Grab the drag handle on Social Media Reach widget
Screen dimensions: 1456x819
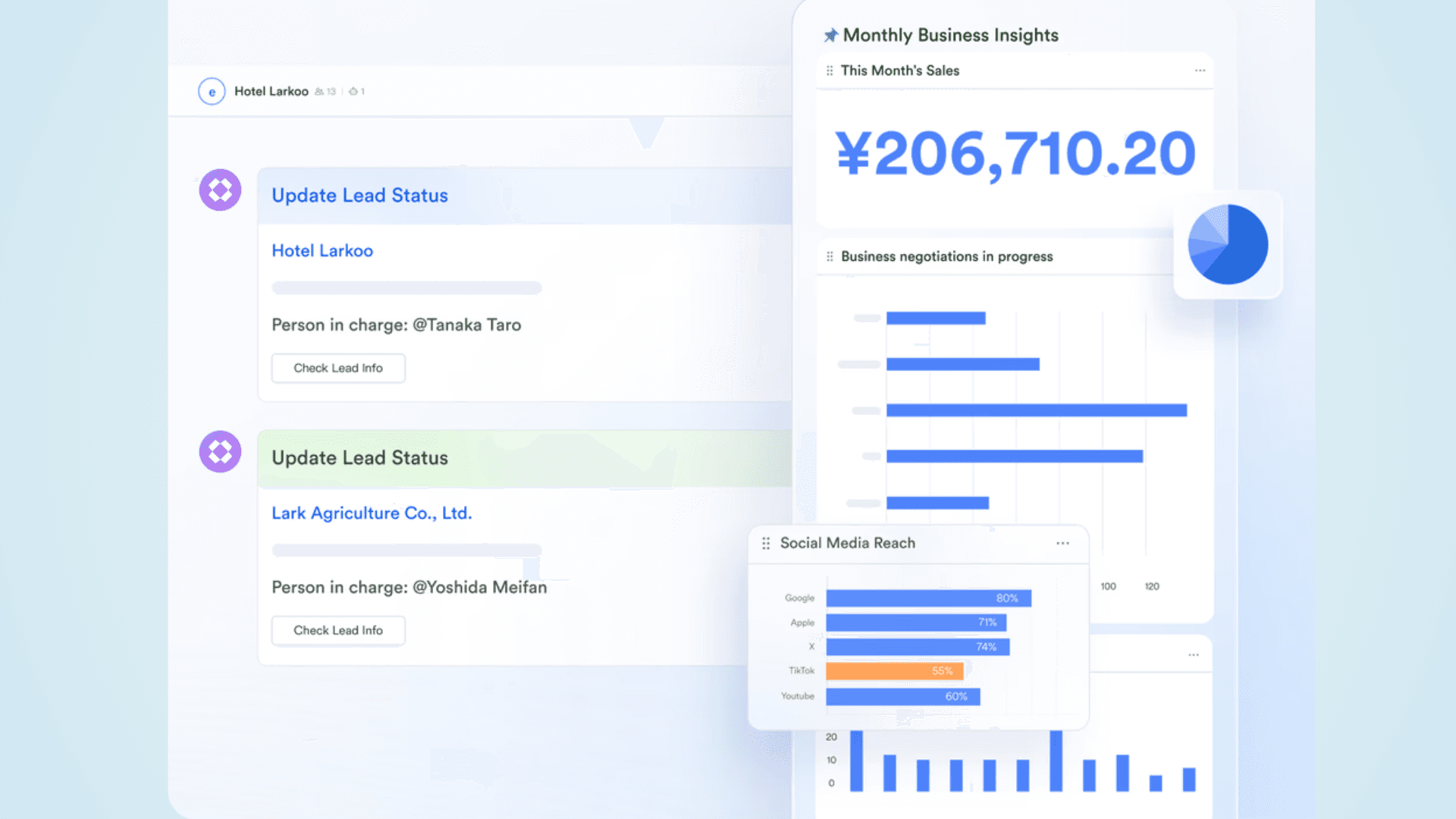[x=765, y=543]
